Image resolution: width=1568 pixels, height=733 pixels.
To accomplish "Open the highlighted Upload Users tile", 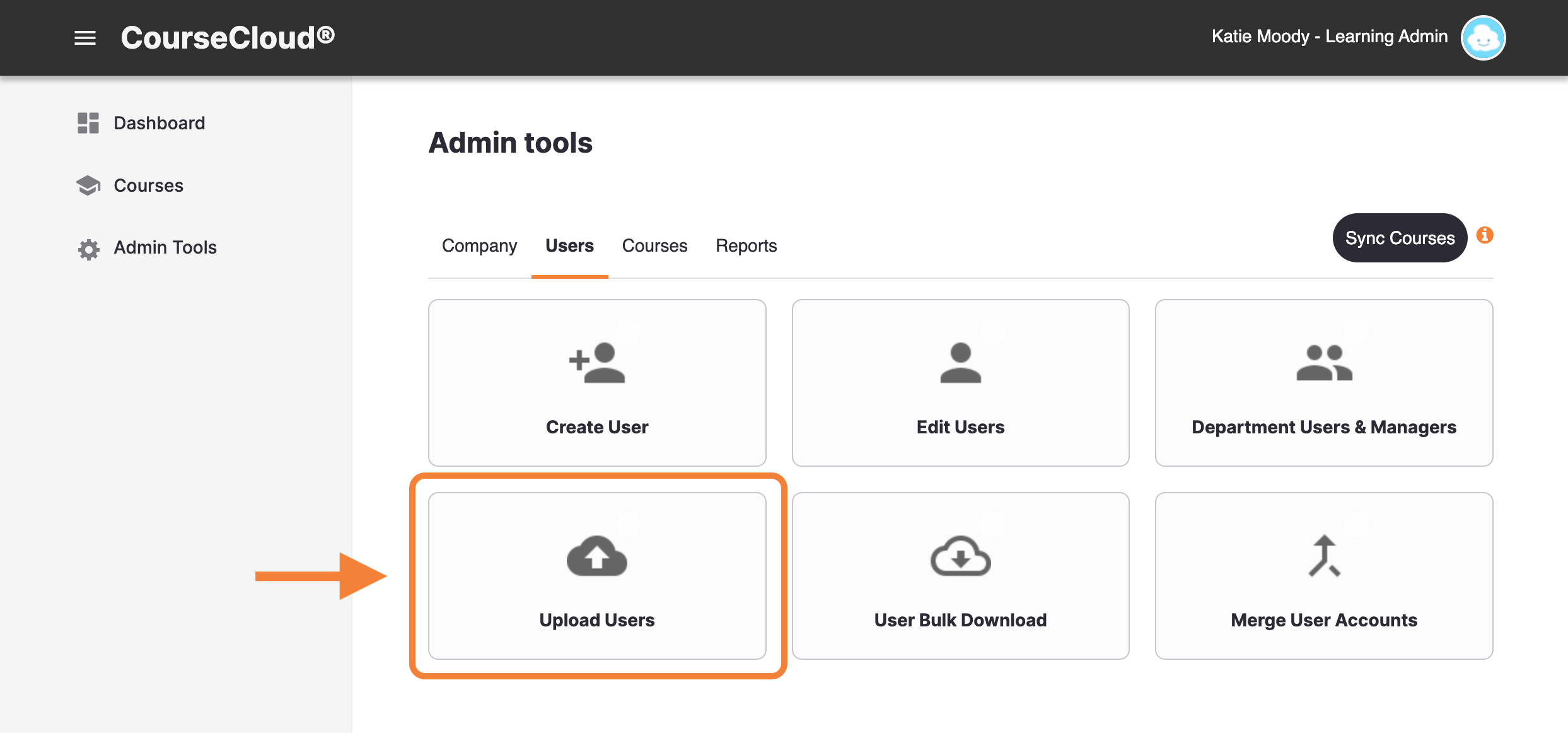I will point(596,577).
